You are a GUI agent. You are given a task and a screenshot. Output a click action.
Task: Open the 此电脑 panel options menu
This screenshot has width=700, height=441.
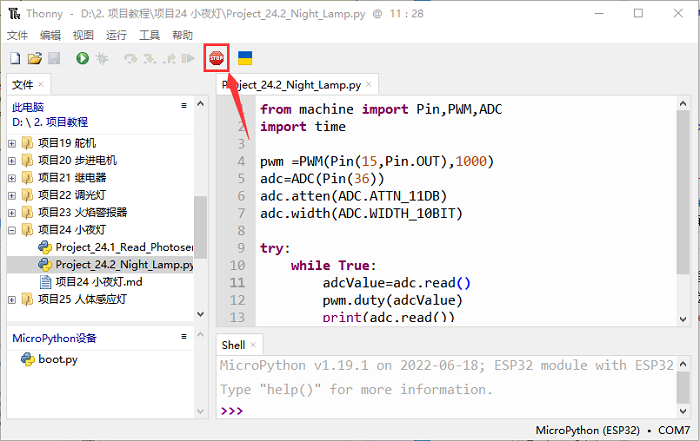(184, 106)
